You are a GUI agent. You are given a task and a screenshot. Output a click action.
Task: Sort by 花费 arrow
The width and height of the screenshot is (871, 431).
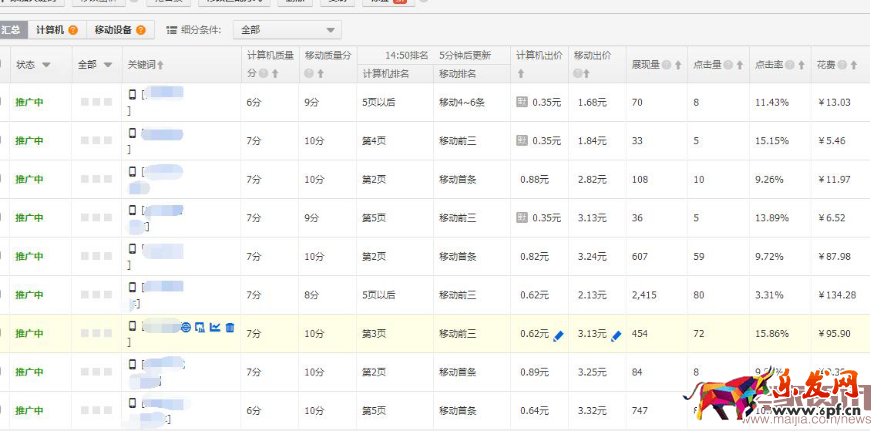click(854, 65)
